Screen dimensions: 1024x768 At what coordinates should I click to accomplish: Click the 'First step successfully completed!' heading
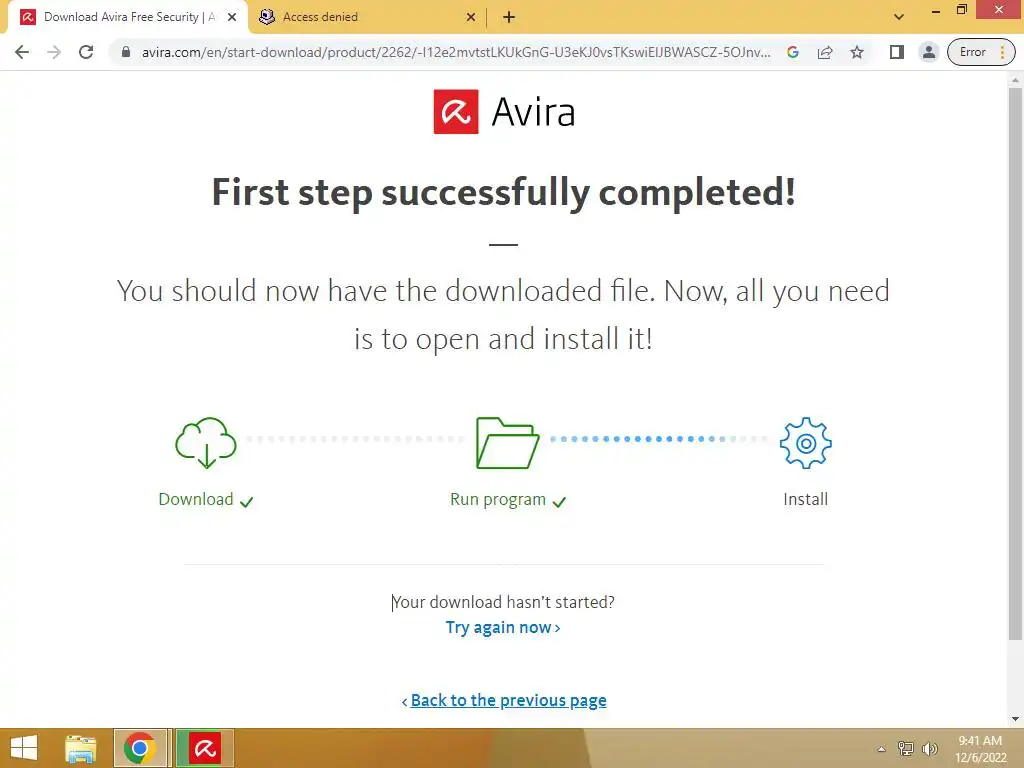504,192
